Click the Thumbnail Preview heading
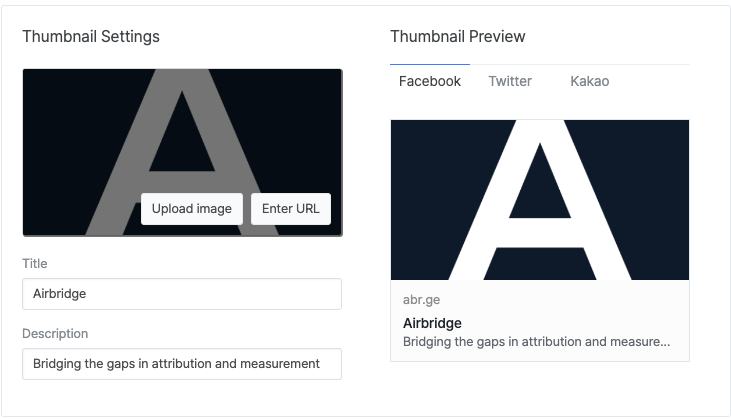The image size is (731, 419). point(458,37)
